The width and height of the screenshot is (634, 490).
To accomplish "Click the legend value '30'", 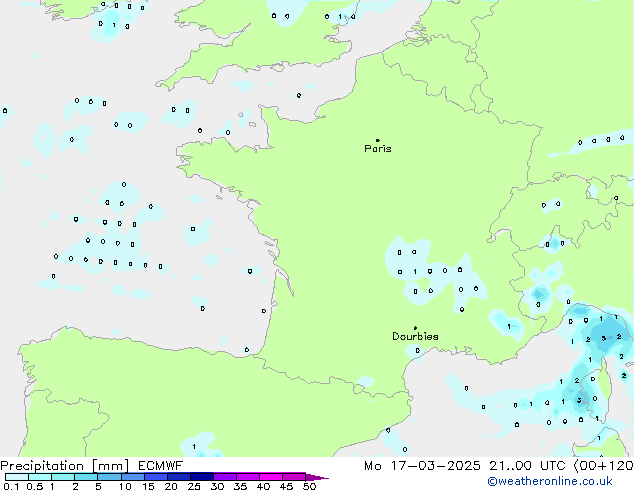I will click(217, 486).
